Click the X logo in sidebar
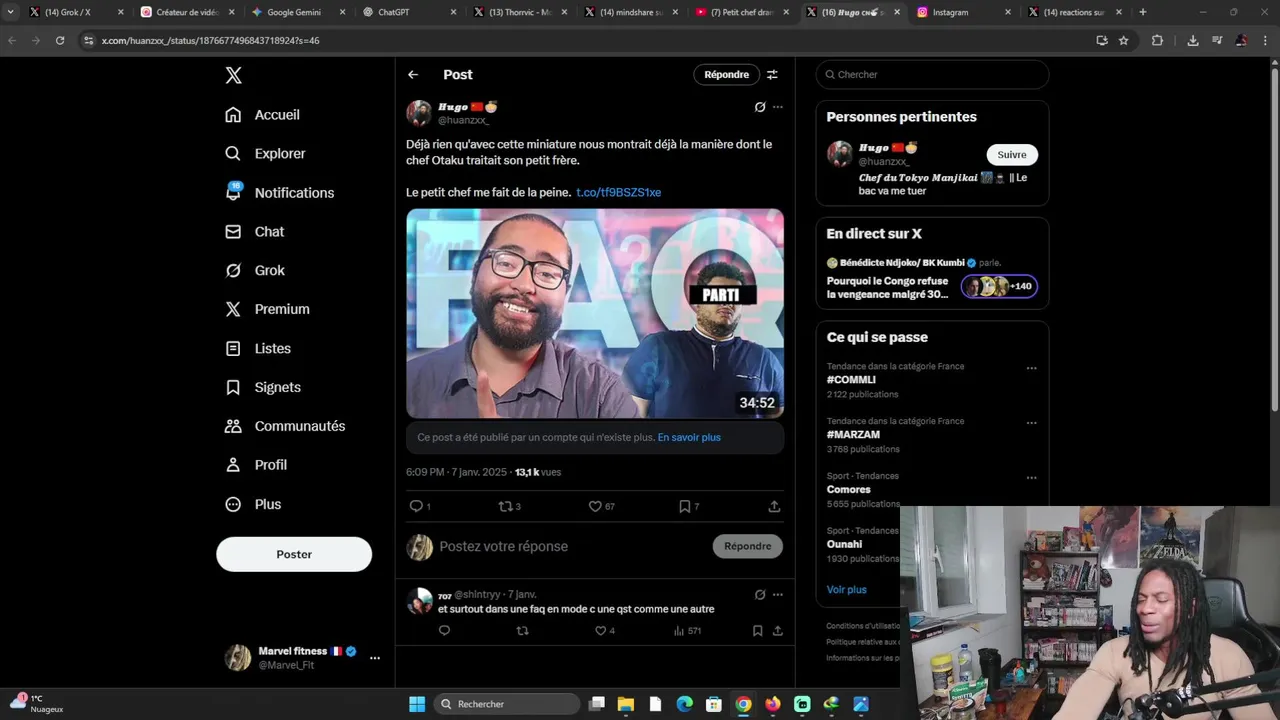Image resolution: width=1280 pixels, height=720 pixels. coord(233,75)
